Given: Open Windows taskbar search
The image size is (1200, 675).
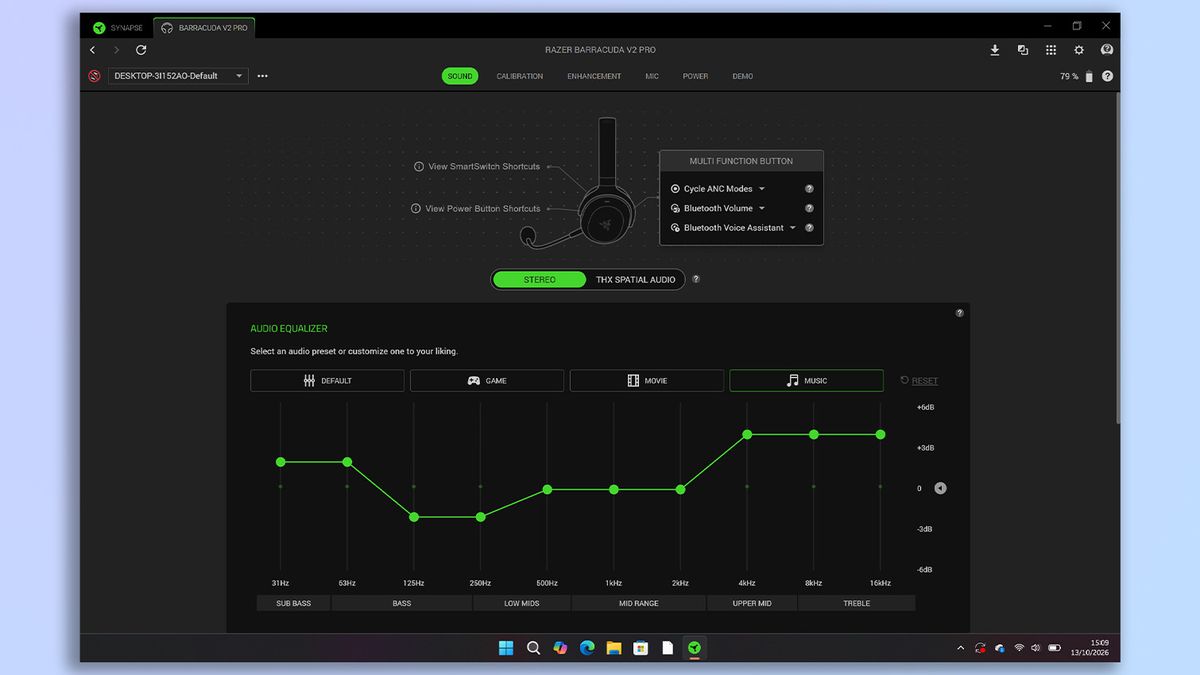Looking at the screenshot, I should (533, 648).
